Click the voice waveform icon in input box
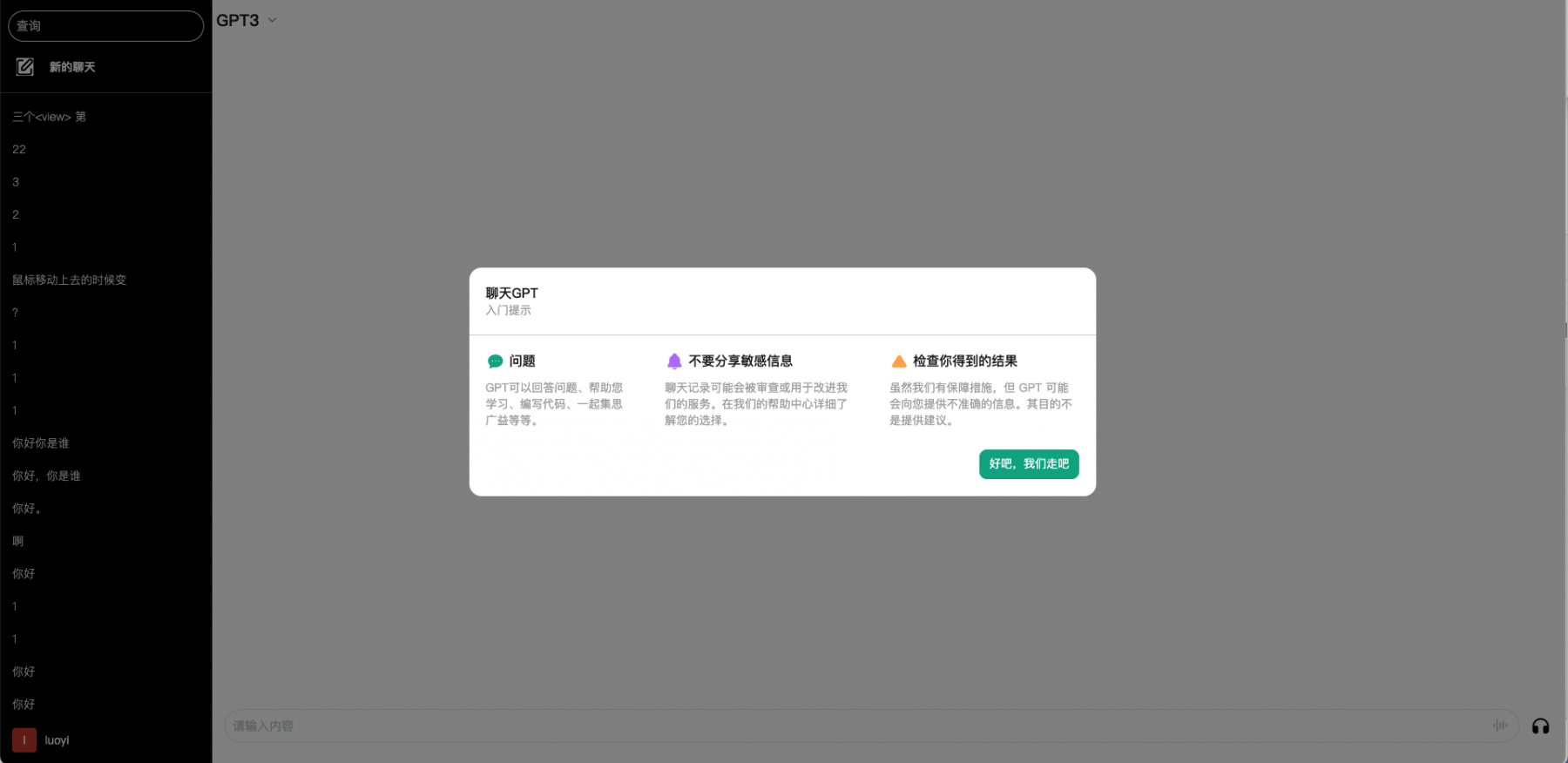This screenshot has width=1568, height=763. tap(1500, 726)
